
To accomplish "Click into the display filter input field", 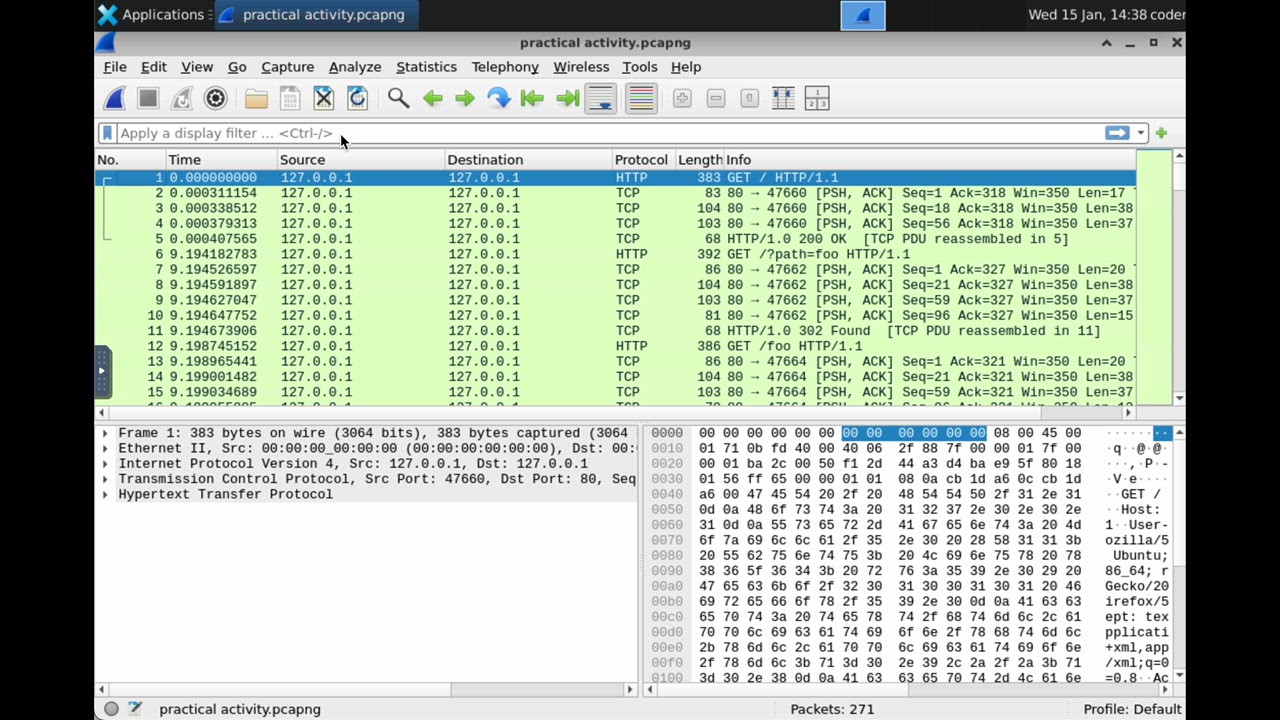I will [x=600, y=133].
